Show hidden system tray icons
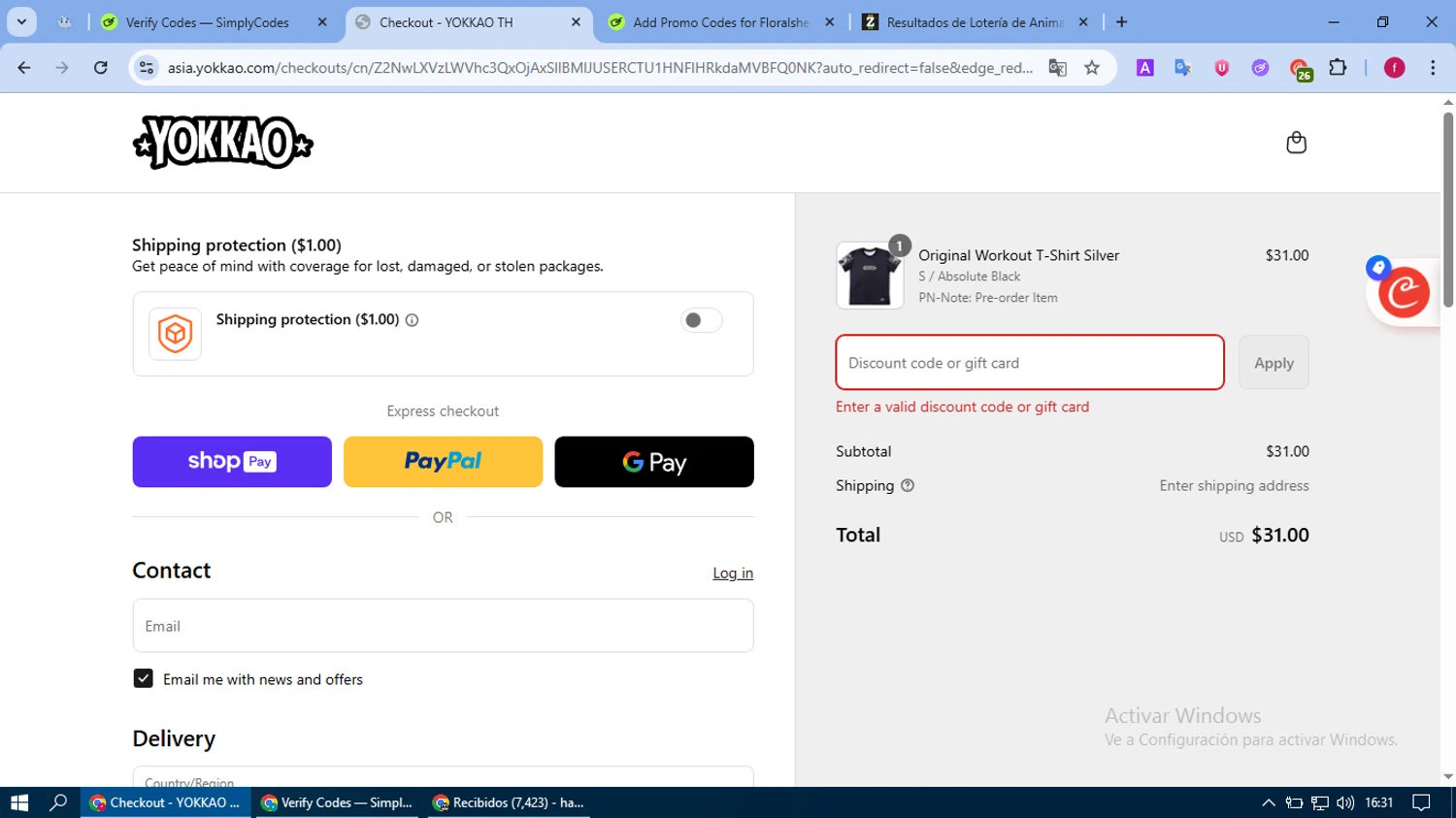Viewport: 1456px width, 818px height. click(1268, 802)
